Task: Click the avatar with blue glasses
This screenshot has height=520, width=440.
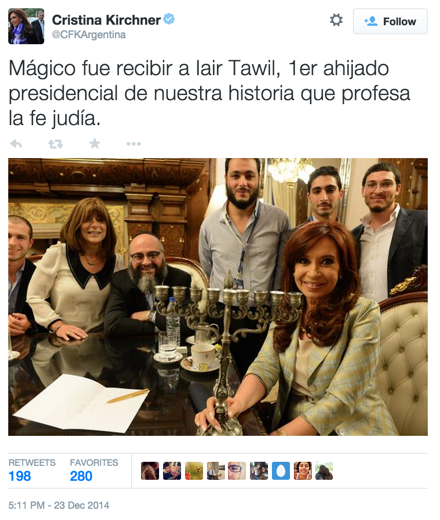Action: (x=237, y=471)
